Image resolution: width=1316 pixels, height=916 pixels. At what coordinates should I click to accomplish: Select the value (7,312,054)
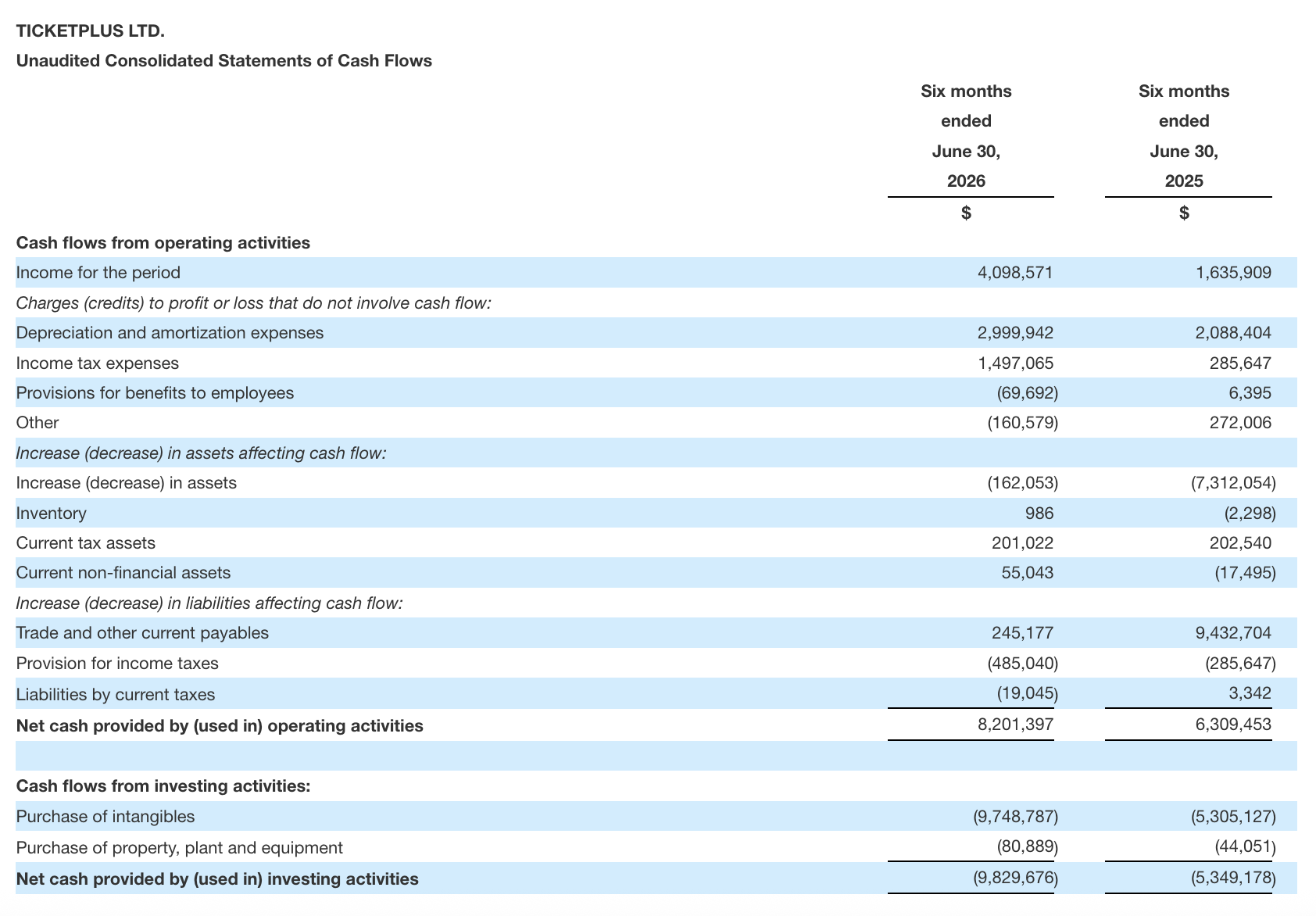click(1233, 483)
